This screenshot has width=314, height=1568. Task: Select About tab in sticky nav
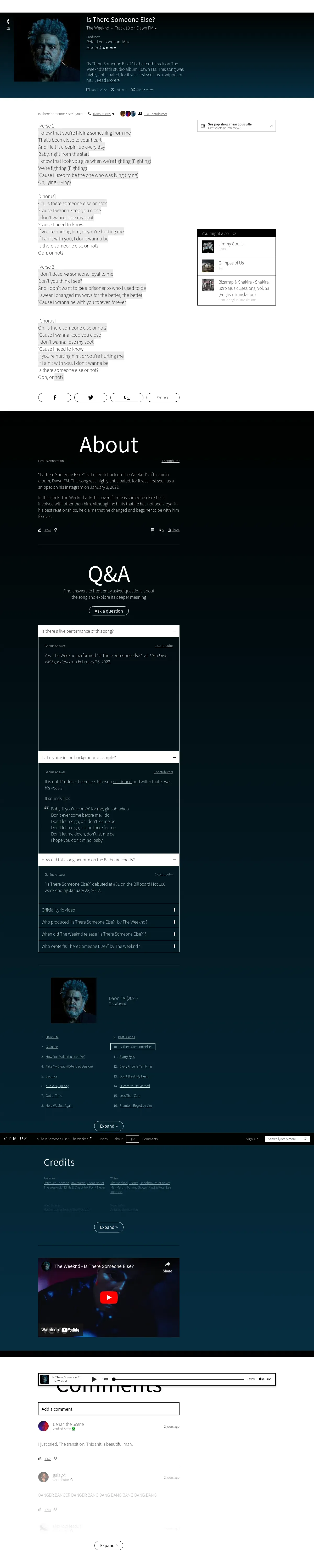coord(118,1139)
